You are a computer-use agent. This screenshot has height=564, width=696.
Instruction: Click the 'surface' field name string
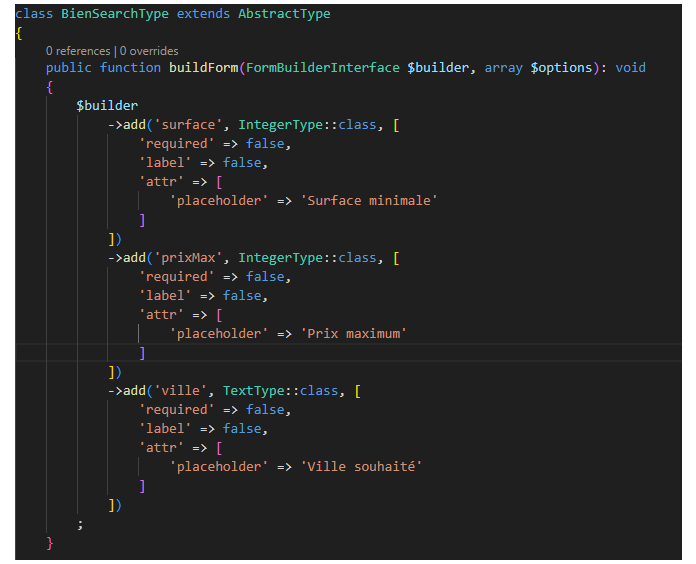(x=188, y=125)
